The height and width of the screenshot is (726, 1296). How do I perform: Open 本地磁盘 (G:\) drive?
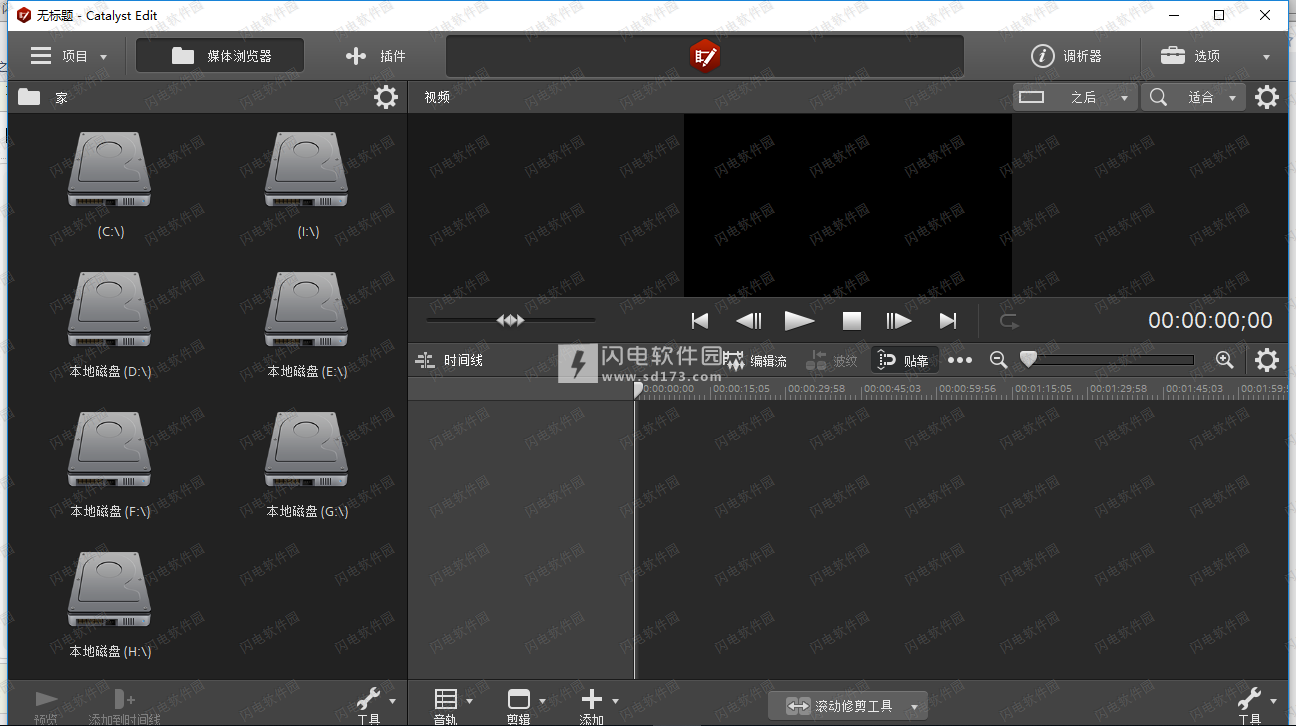tap(307, 466)
